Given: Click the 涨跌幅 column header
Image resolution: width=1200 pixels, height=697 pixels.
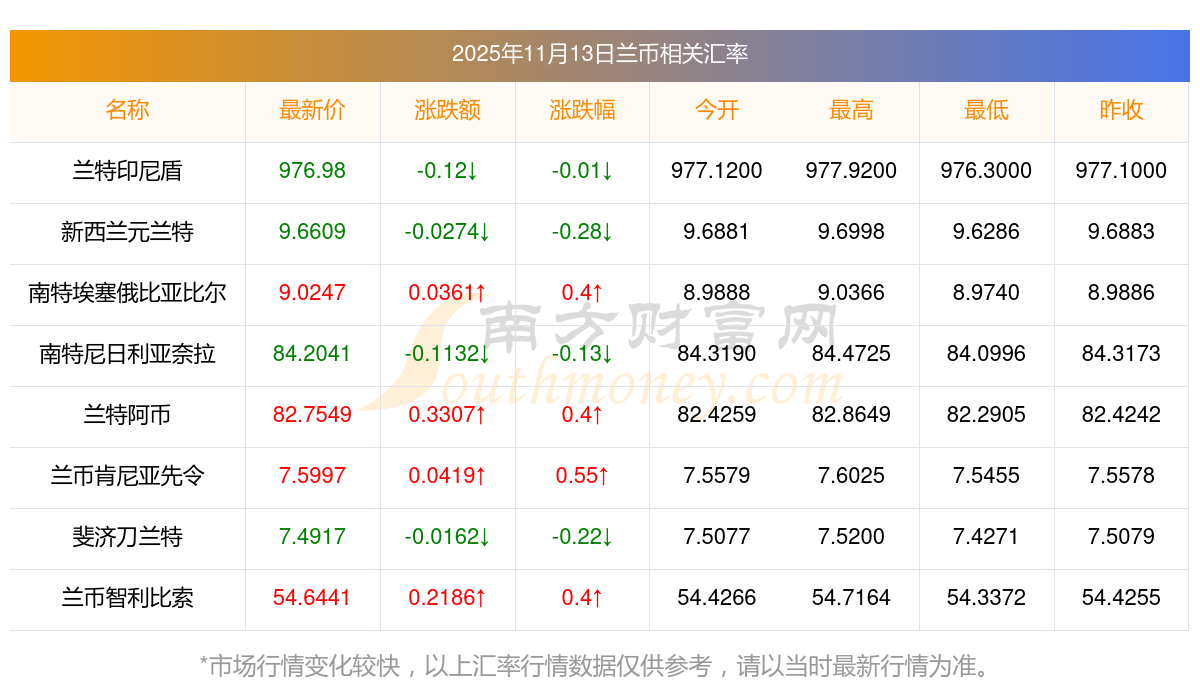Looking at the screenshot, I should (582, 111).
